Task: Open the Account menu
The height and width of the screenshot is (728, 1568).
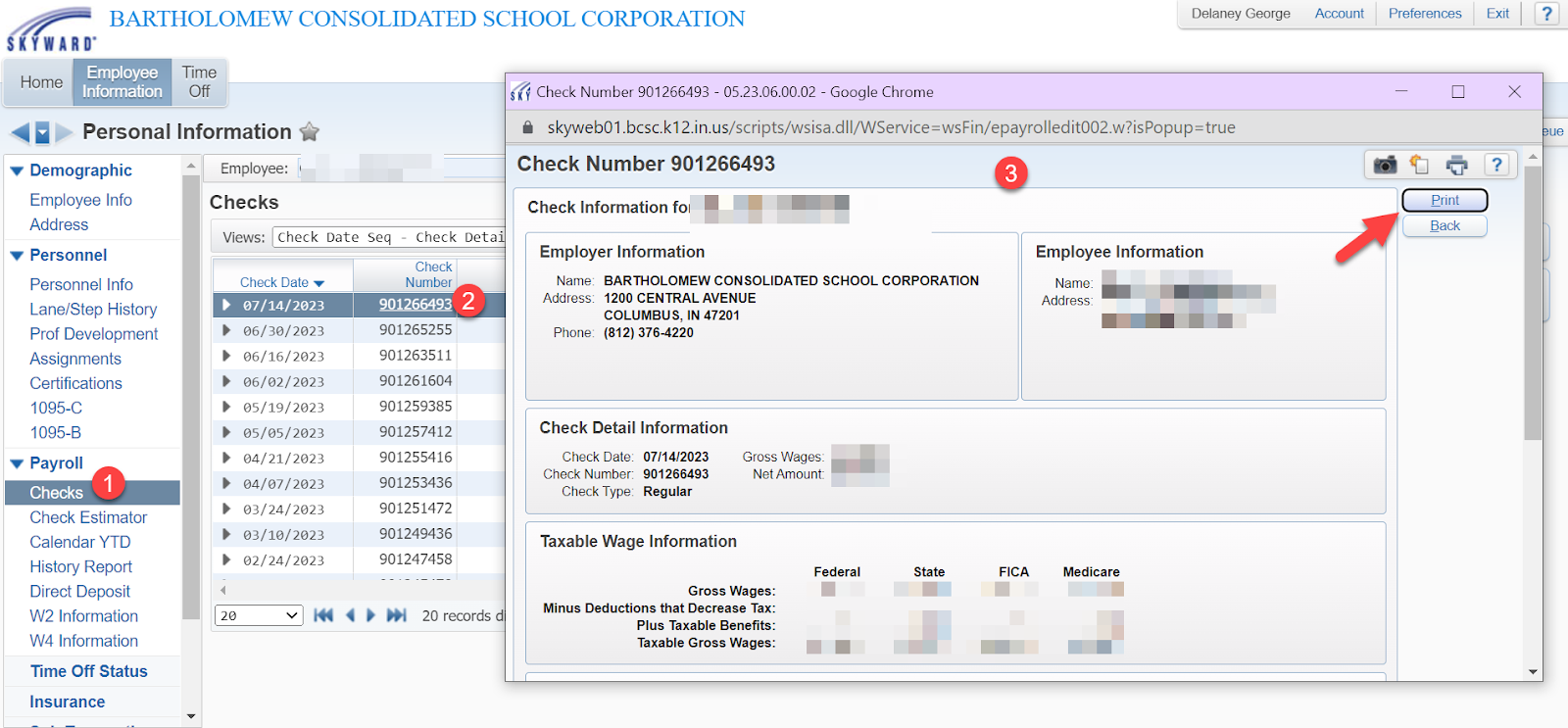Action: click(1339, 14)
